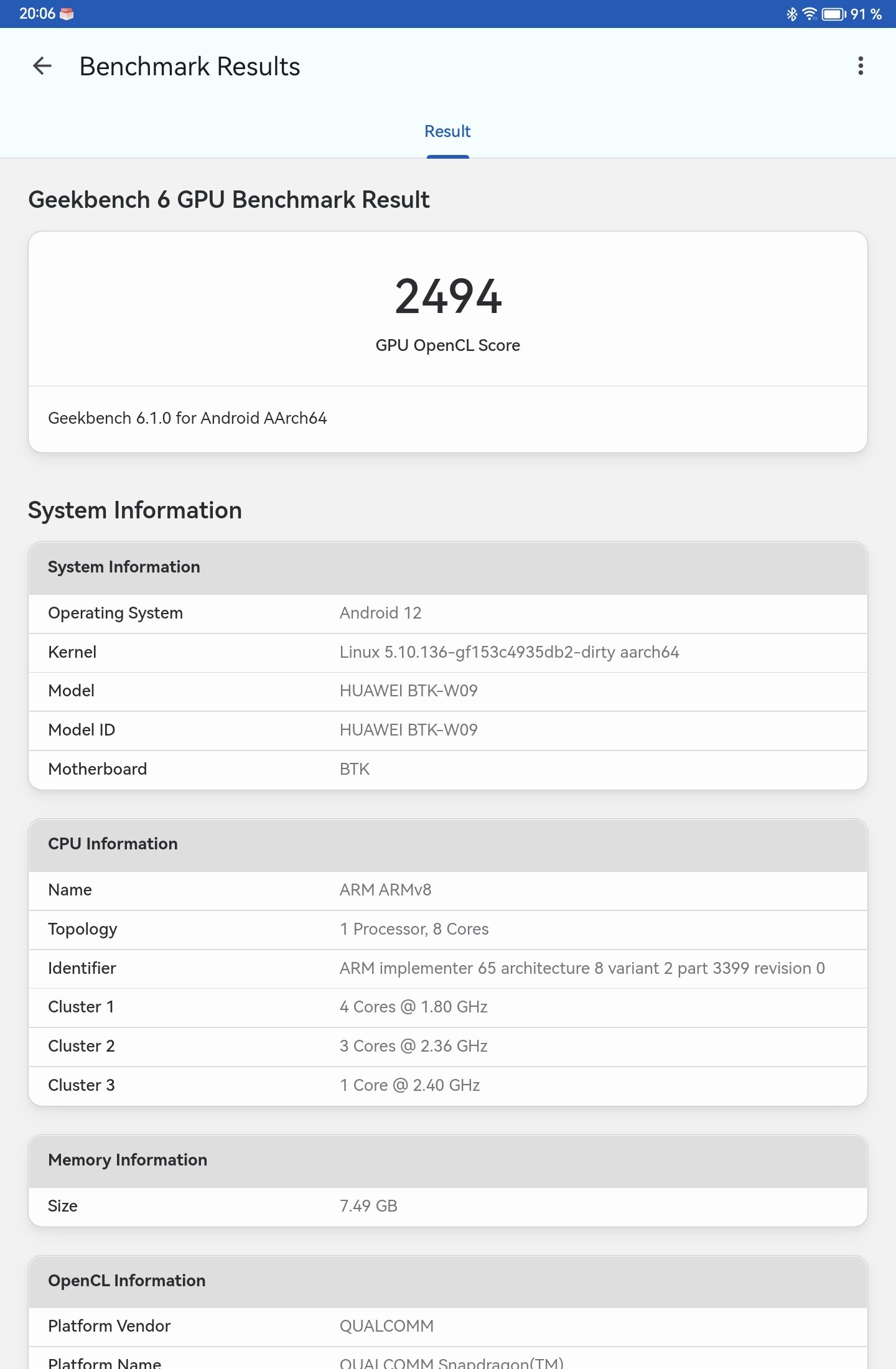
Task: Tap the Platform Vendor QUALCOMM row
Action: (x=448, y=1327)
